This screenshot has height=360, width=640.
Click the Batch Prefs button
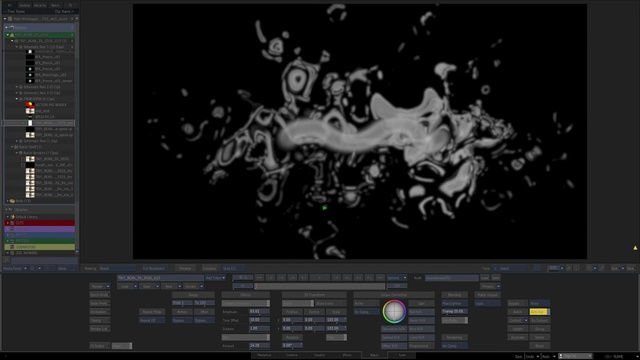point(100,295)
